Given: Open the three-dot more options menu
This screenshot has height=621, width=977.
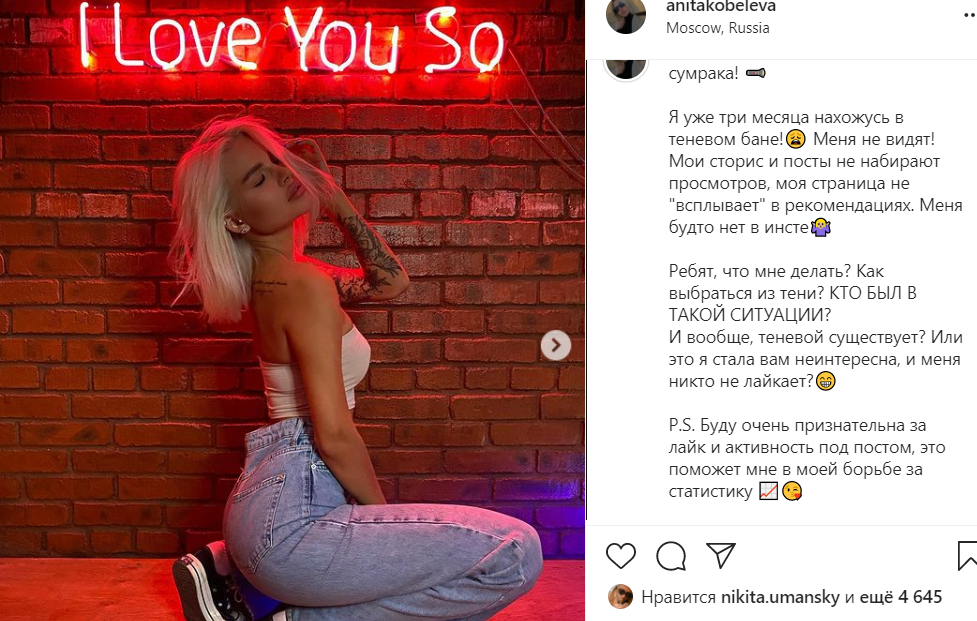Looking at the screenshot, I should (970, 17).
